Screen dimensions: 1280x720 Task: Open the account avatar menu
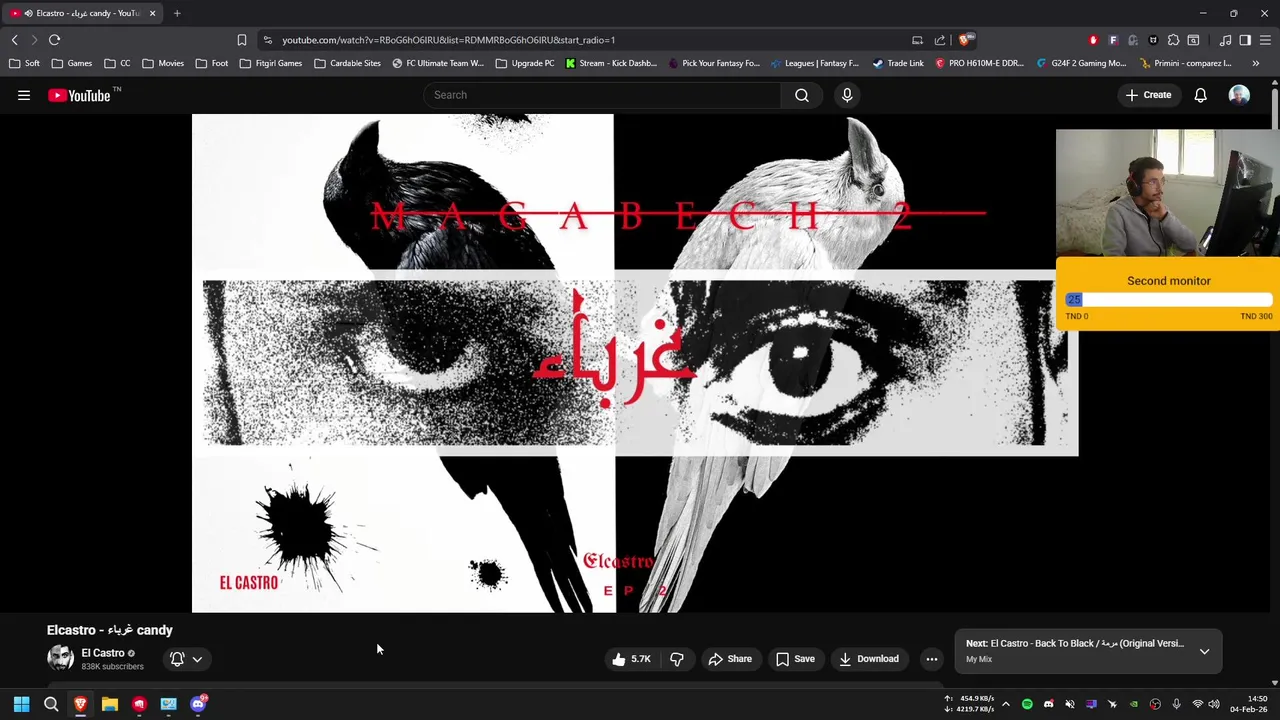click(1239, 95)
